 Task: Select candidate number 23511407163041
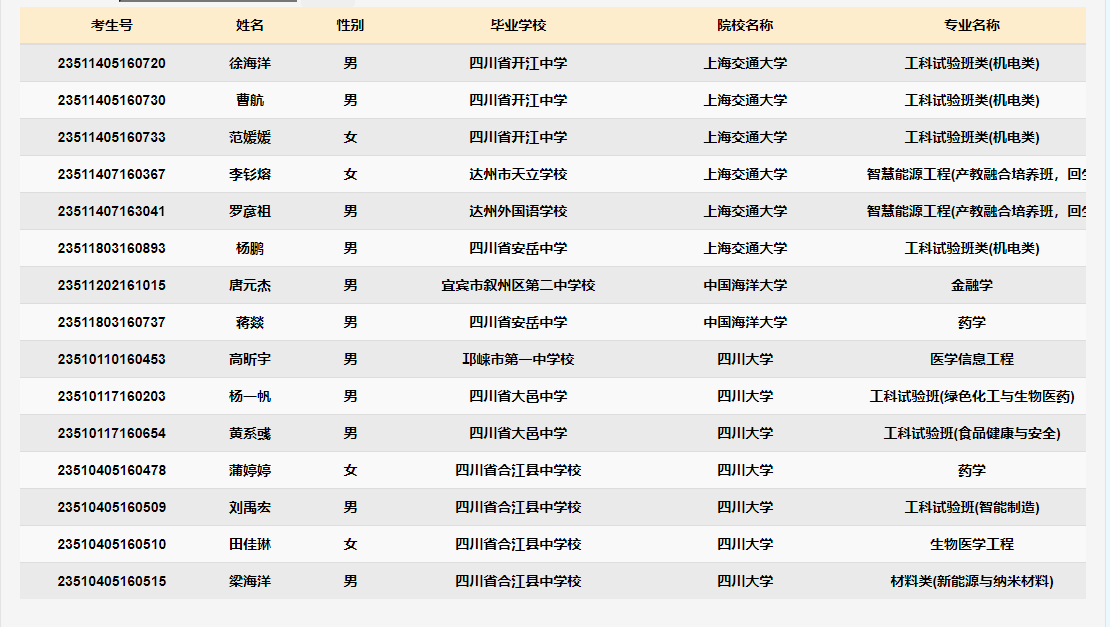point(112,211)
